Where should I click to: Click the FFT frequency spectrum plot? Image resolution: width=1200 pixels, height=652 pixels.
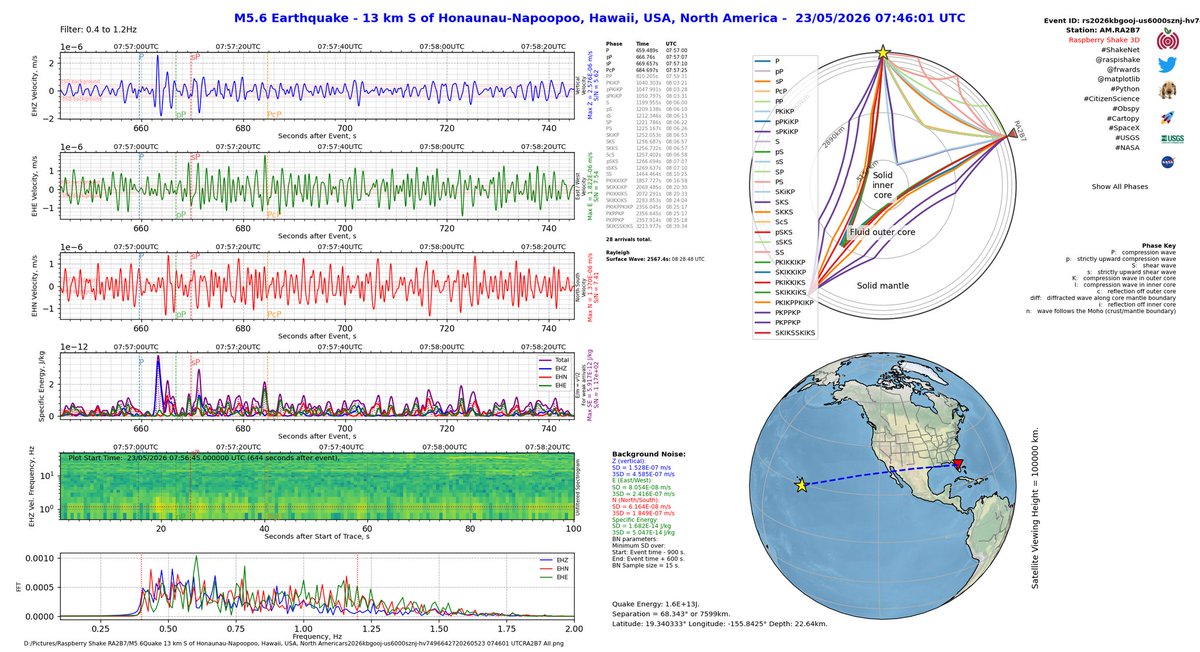[x=317, y=586]
